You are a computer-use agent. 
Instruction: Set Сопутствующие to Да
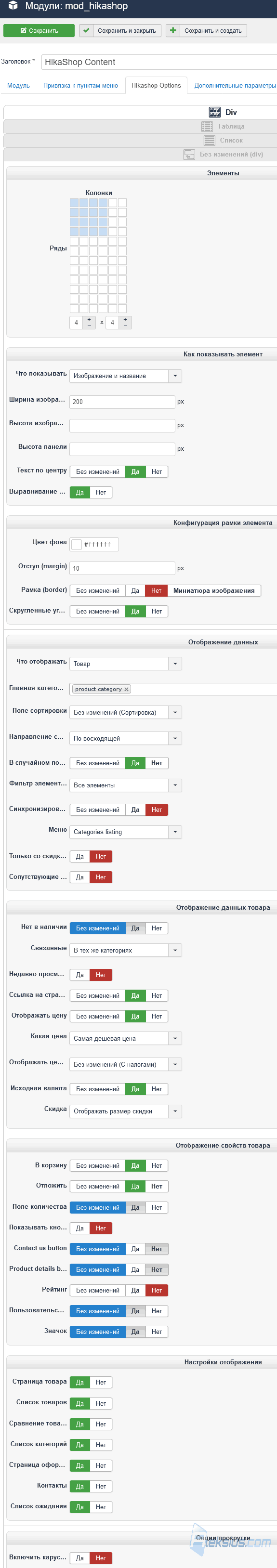(x=80, y=877)
